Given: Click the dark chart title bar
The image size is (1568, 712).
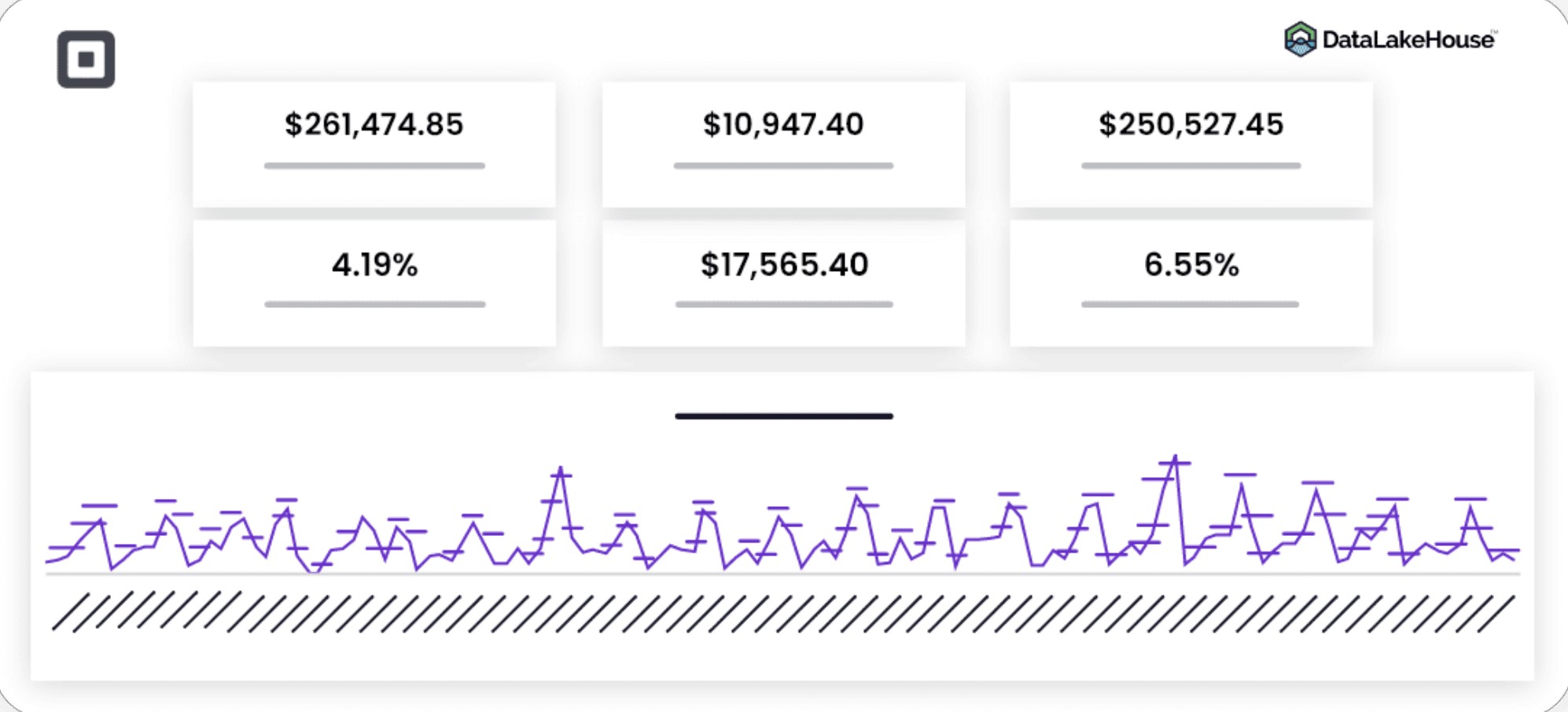Looking at the screenshot, I should tap(784, 417).
